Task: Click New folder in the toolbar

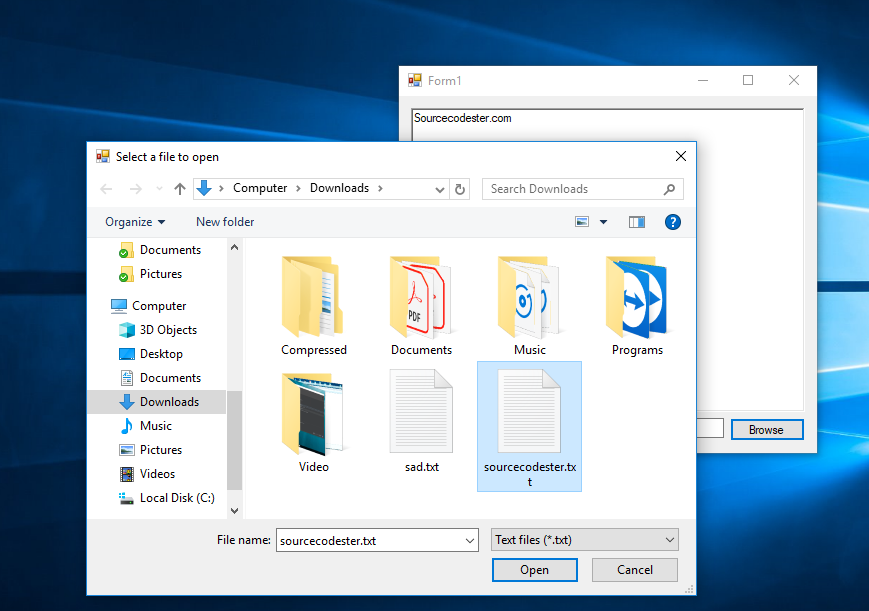Action: (225, 222)
